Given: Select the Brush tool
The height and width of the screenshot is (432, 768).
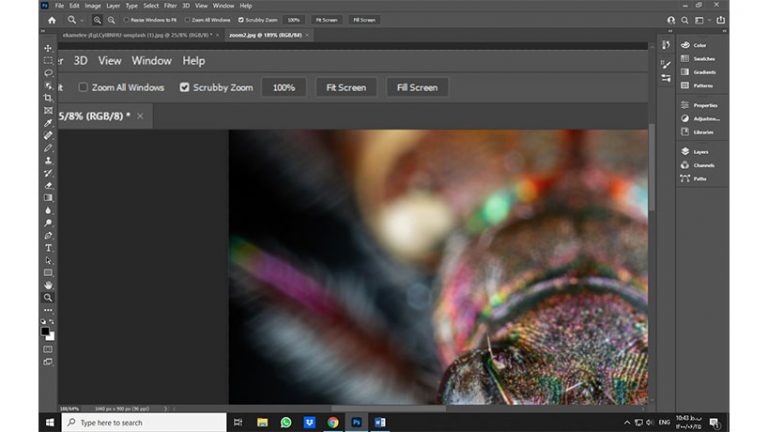Looking at the screenshot, I should [48, 148].
